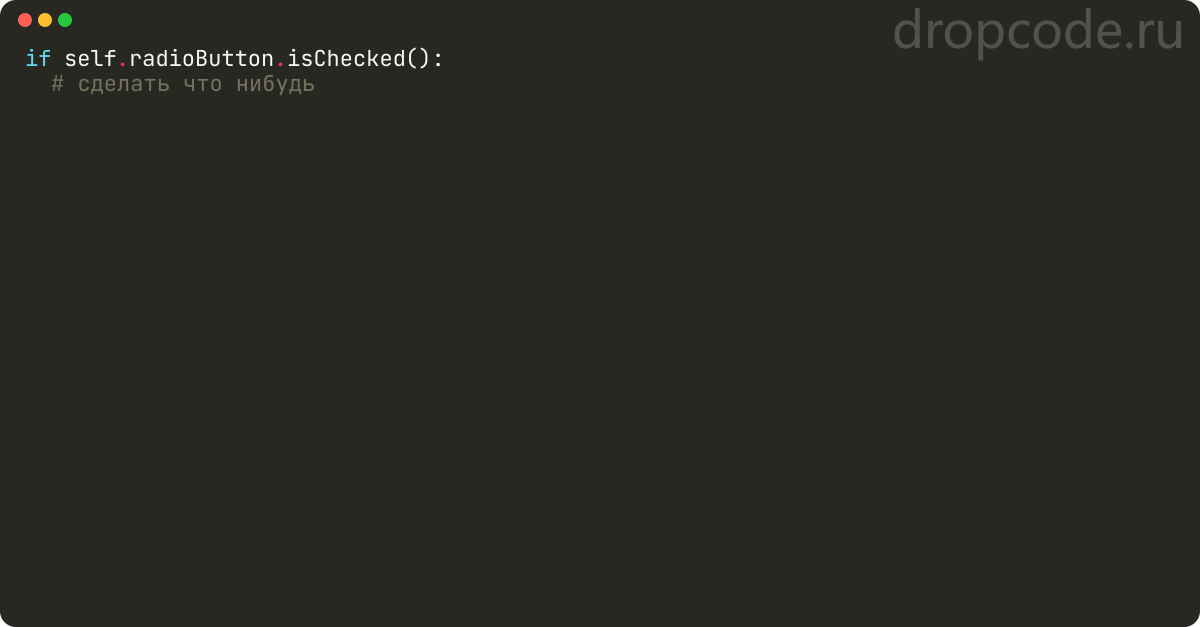This screenshot has height=627, width=1200.
Task: Click the comment word 'нибудь'
Action: click(x=275, y=84)
